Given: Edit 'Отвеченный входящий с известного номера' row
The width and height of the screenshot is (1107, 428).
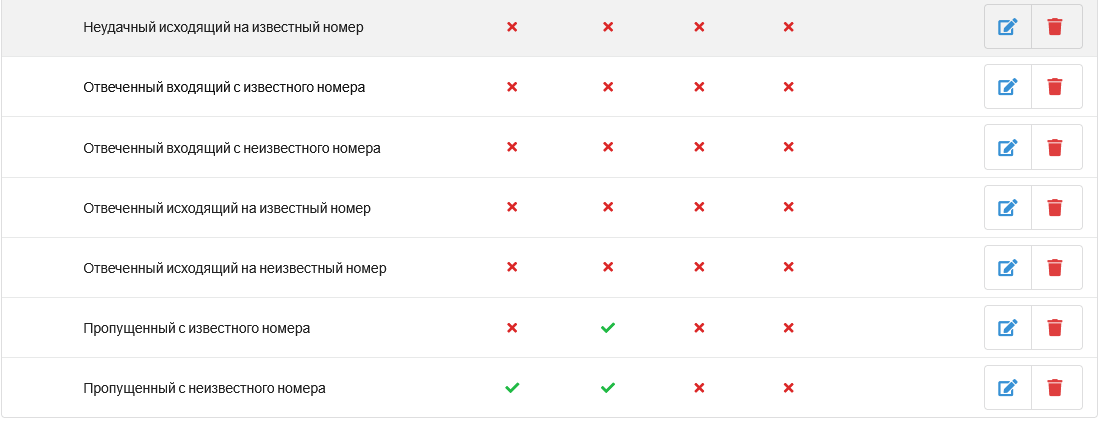Looking at the screenshot, I should point(1008,87).
